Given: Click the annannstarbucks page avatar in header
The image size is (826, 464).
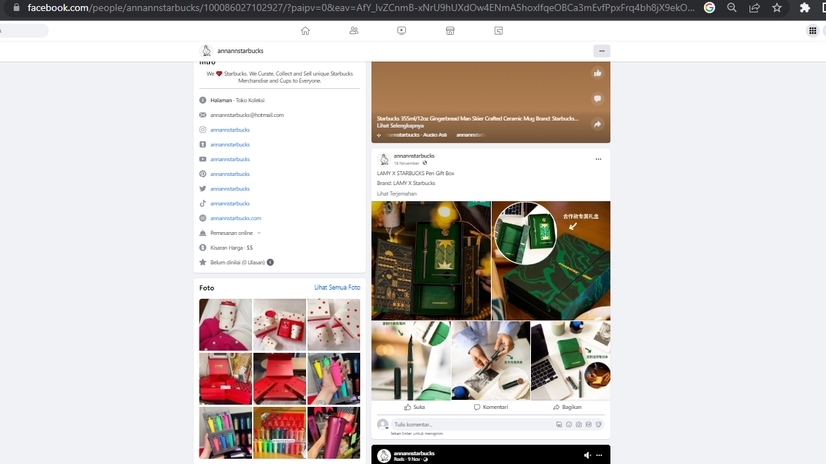Looking at the screenshot, I should 206,51.
